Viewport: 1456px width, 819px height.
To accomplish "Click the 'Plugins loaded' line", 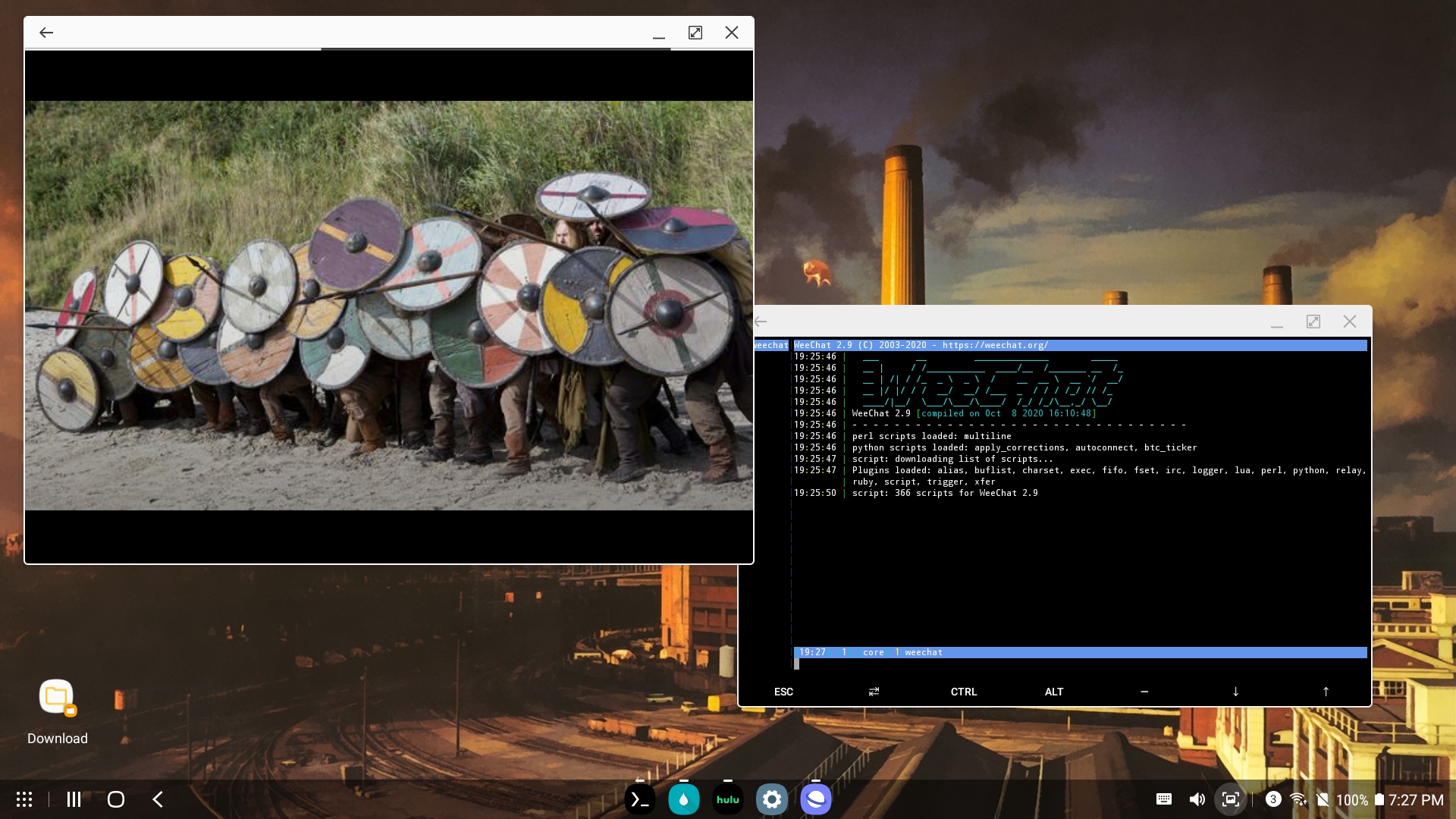I will (x=1109, y=475).
